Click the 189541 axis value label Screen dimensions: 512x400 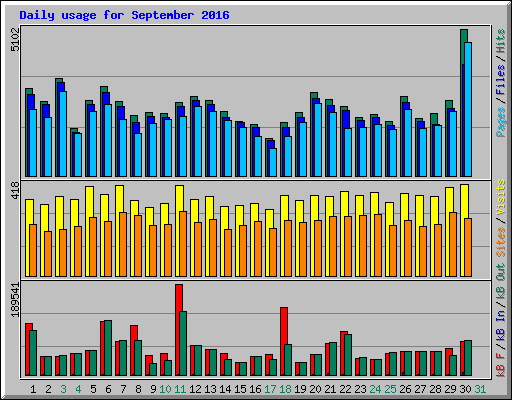point(15,299)
